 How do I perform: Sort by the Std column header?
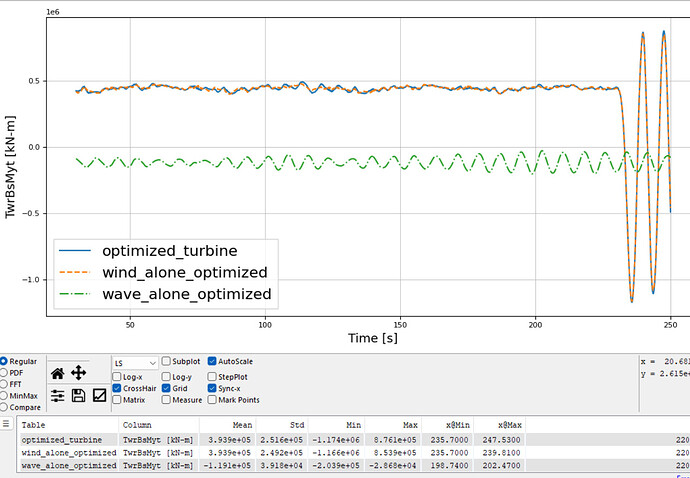pos(282,425)
